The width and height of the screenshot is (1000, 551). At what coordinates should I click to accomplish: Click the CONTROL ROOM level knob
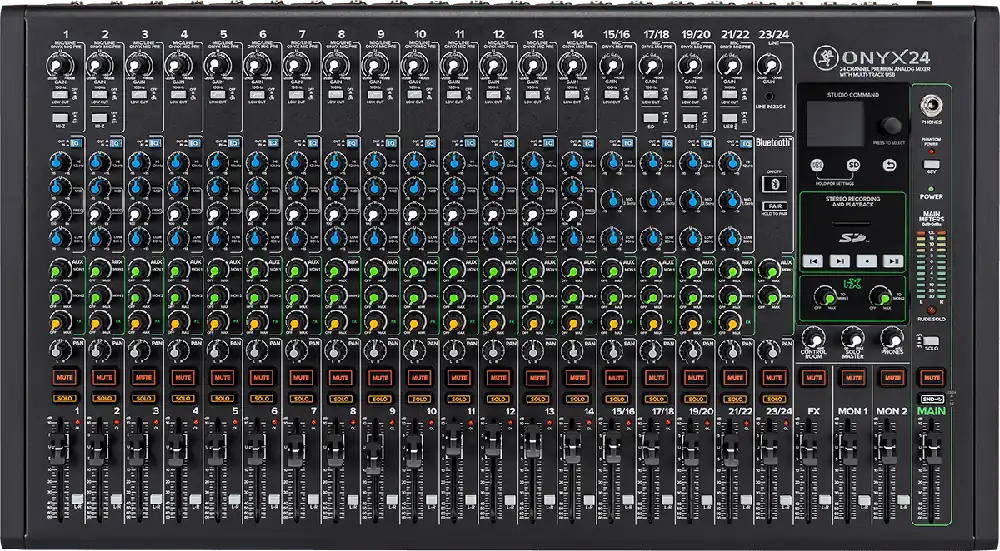tap(813, 338)
